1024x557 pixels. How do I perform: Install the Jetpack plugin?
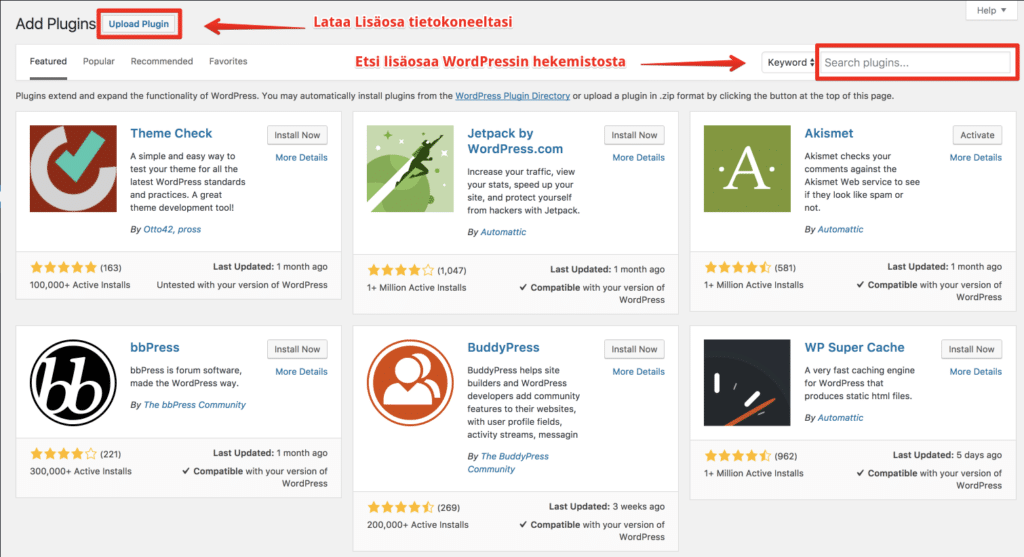(x=634, y=135)
